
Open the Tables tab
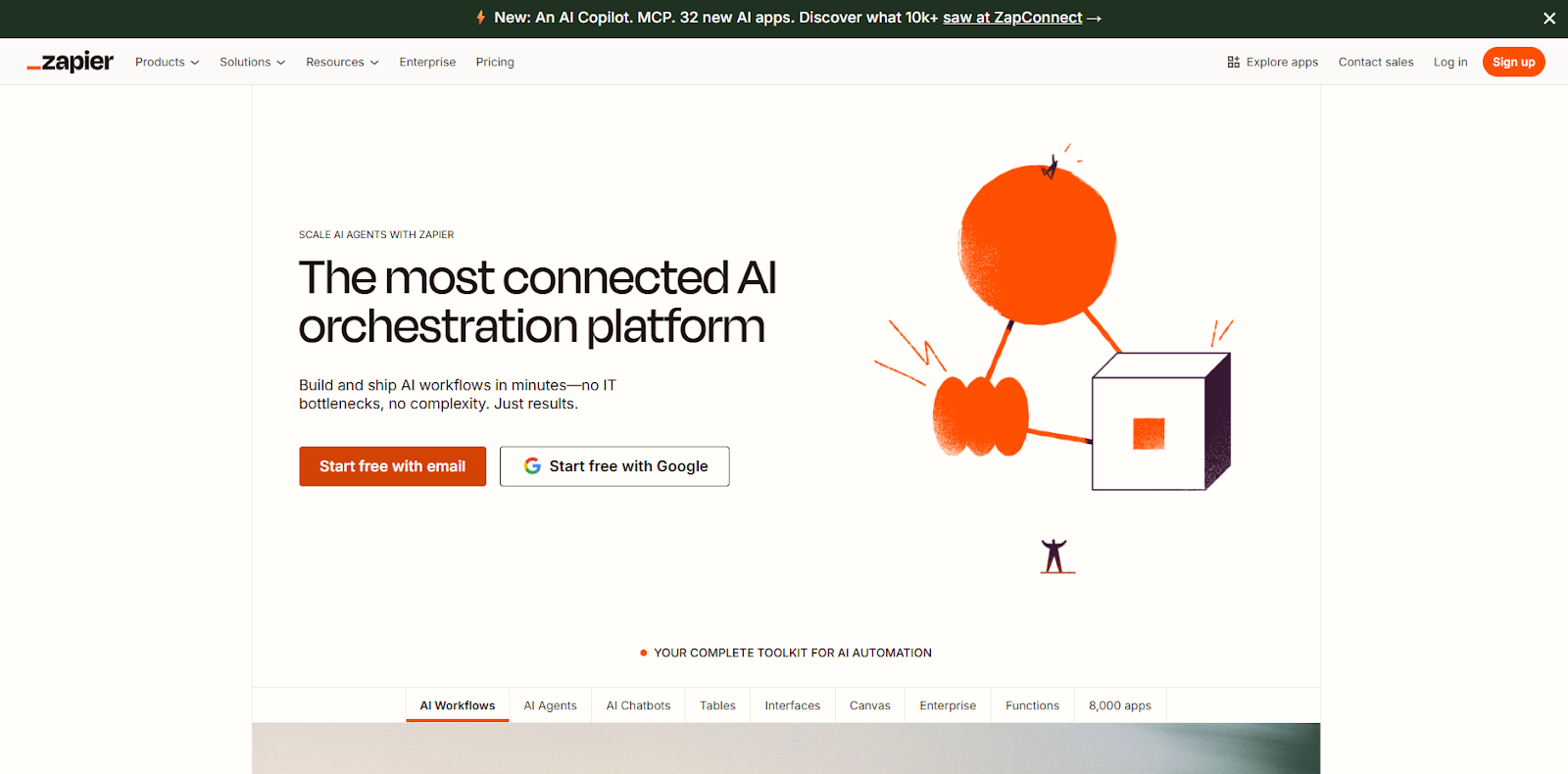(717, 705)
